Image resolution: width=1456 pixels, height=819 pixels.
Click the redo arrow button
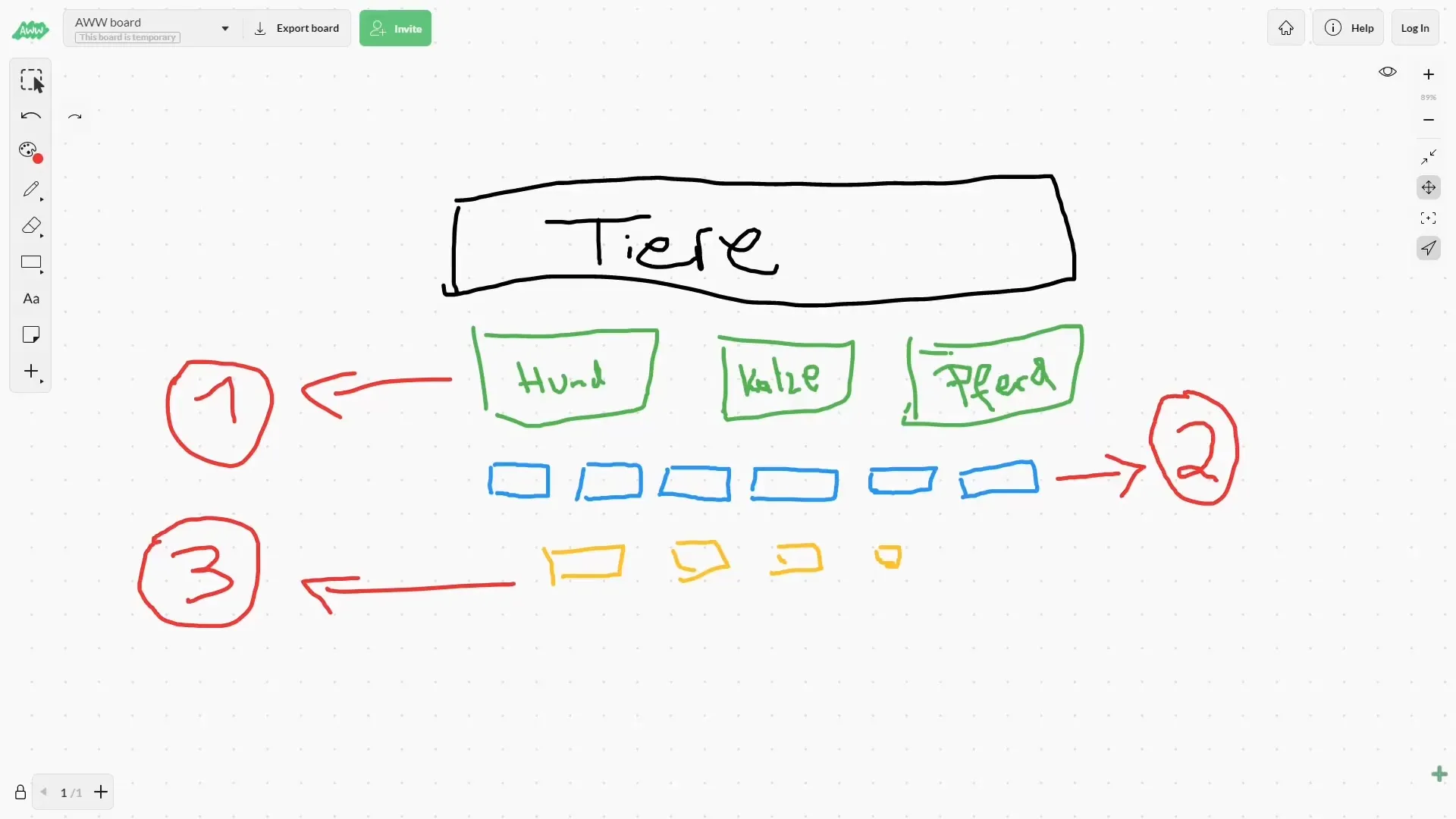coord(75,116)
